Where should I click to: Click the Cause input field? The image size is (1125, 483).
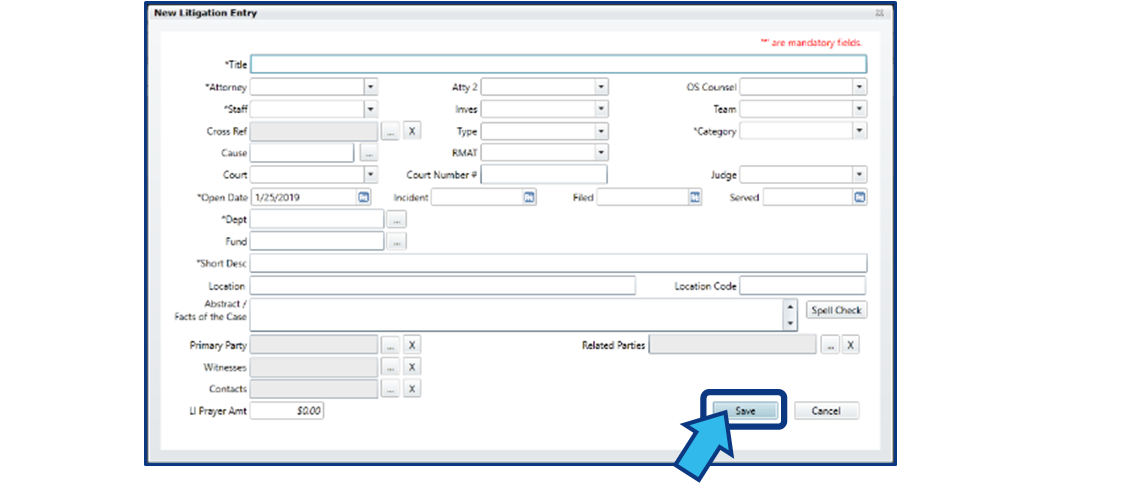pos(302,153)
